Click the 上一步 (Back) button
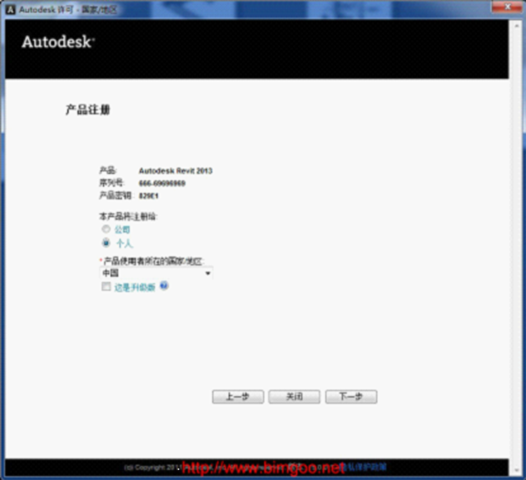526x480 pixels. pos(238,397)
